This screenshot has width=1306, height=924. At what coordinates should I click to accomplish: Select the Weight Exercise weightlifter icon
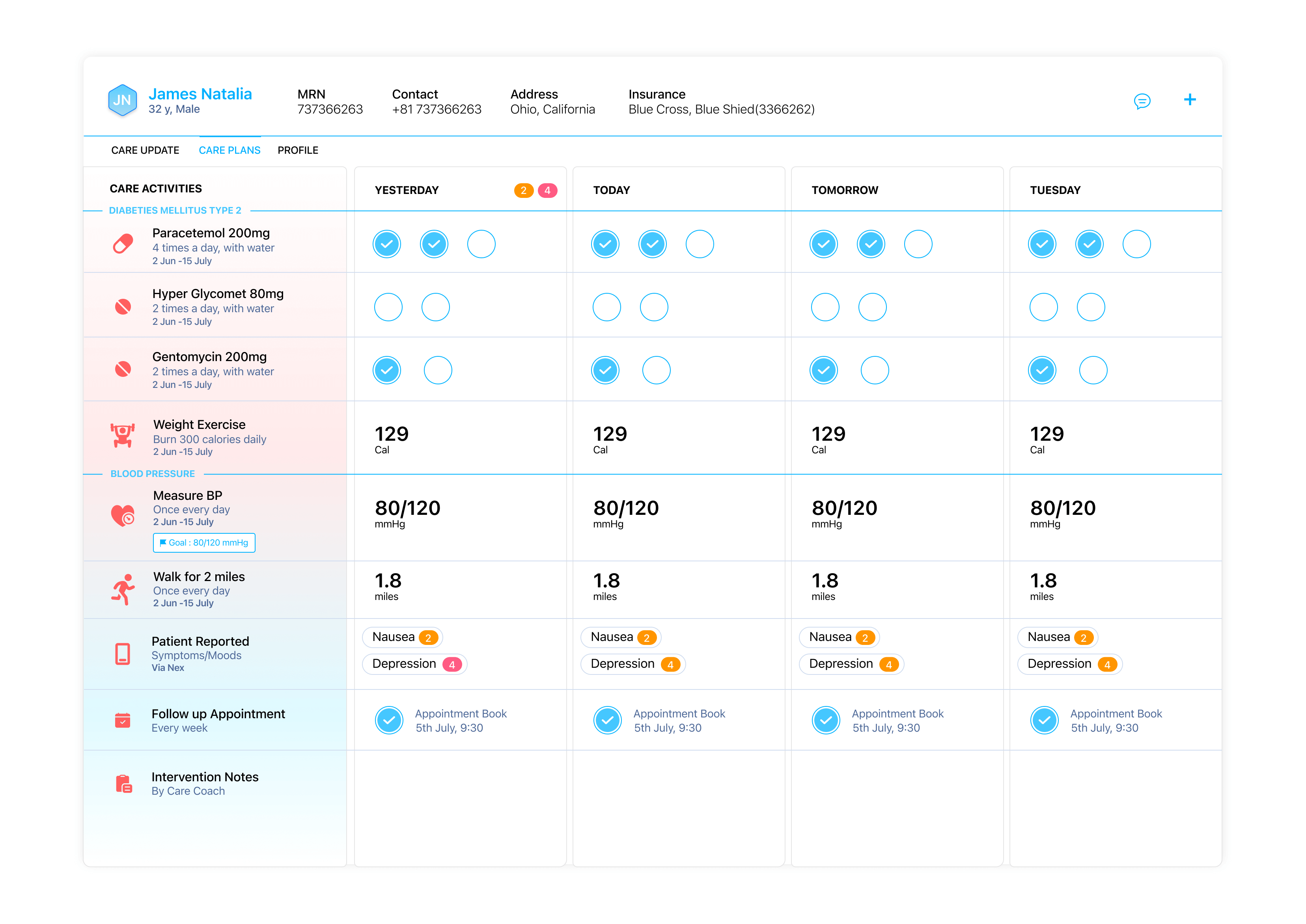click(x=123, y=435)
